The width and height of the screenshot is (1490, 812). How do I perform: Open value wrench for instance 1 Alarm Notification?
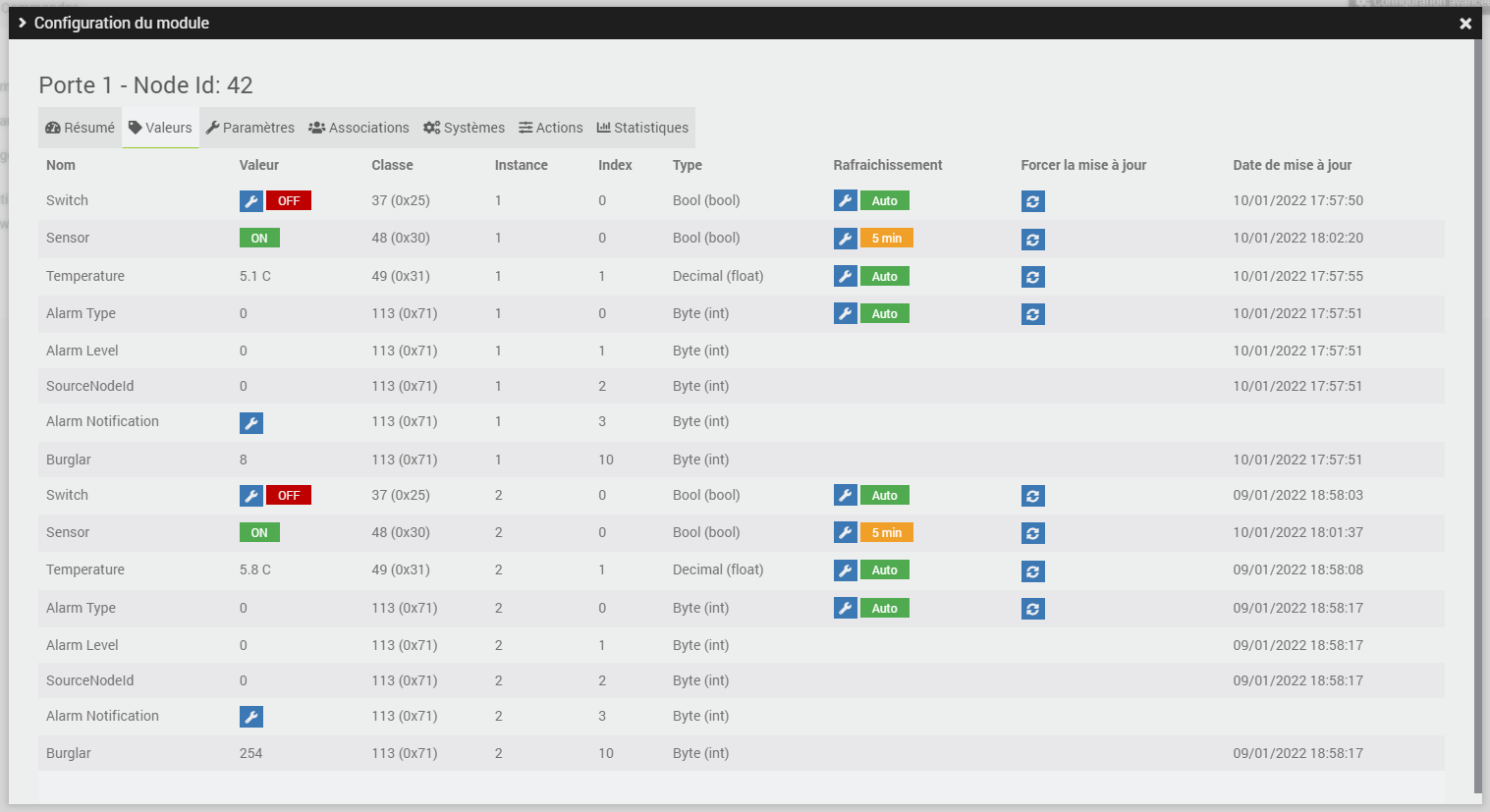tap(251, 423)
